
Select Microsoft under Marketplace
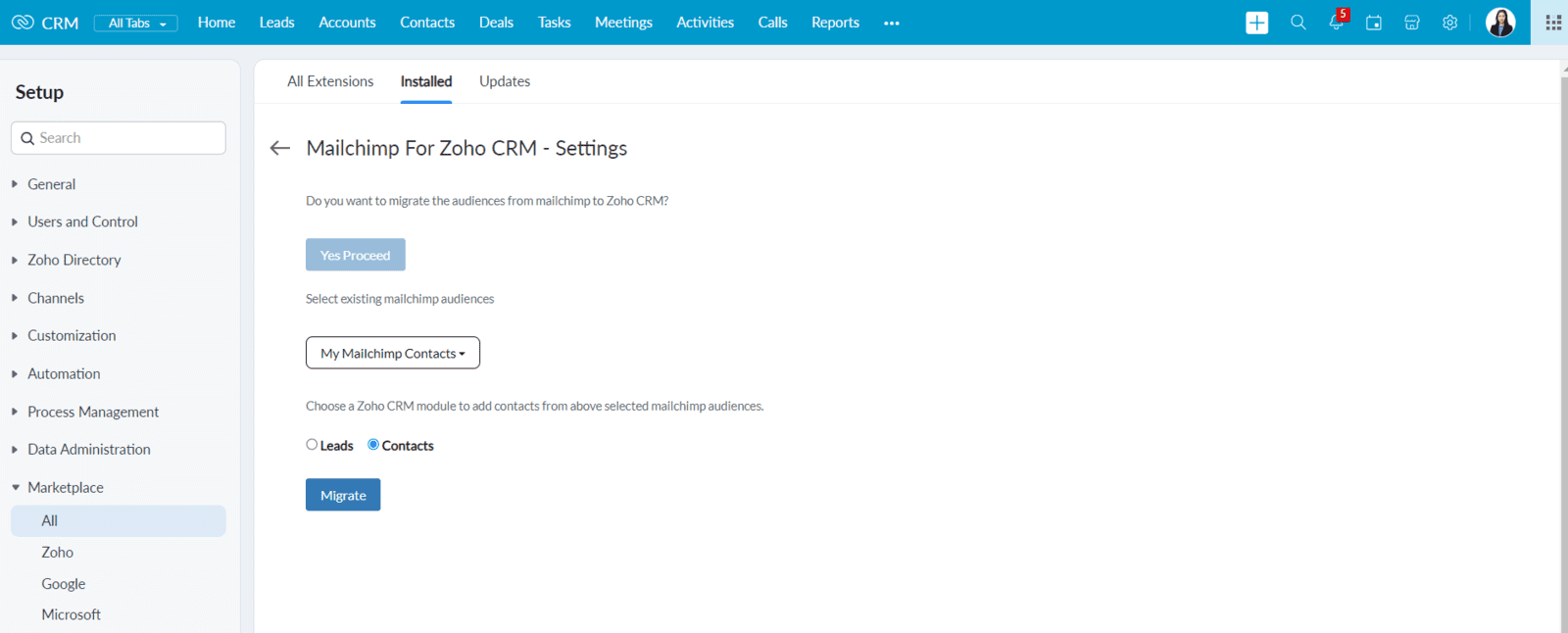[71, 614]
